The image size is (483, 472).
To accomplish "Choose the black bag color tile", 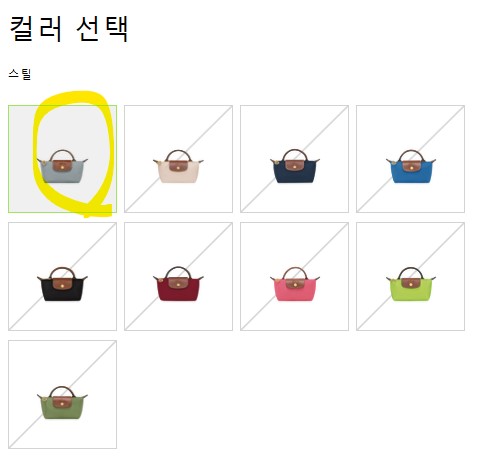I will click(62, 276).
